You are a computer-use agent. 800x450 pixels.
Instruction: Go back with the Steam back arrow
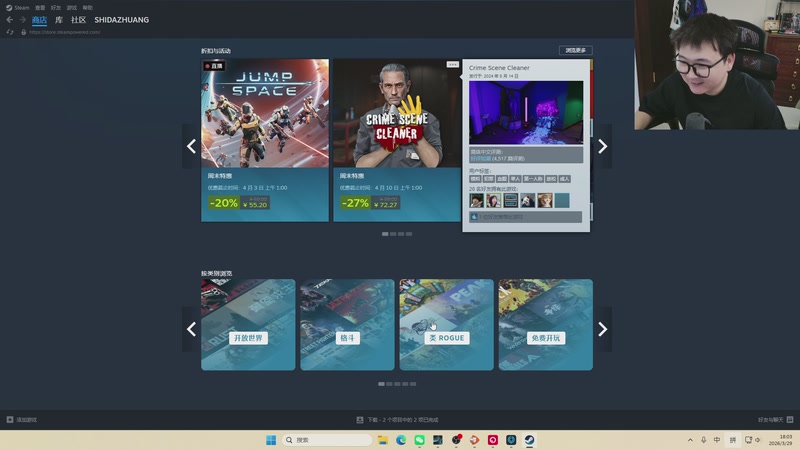pyautogui.click(x=9, y=19)
